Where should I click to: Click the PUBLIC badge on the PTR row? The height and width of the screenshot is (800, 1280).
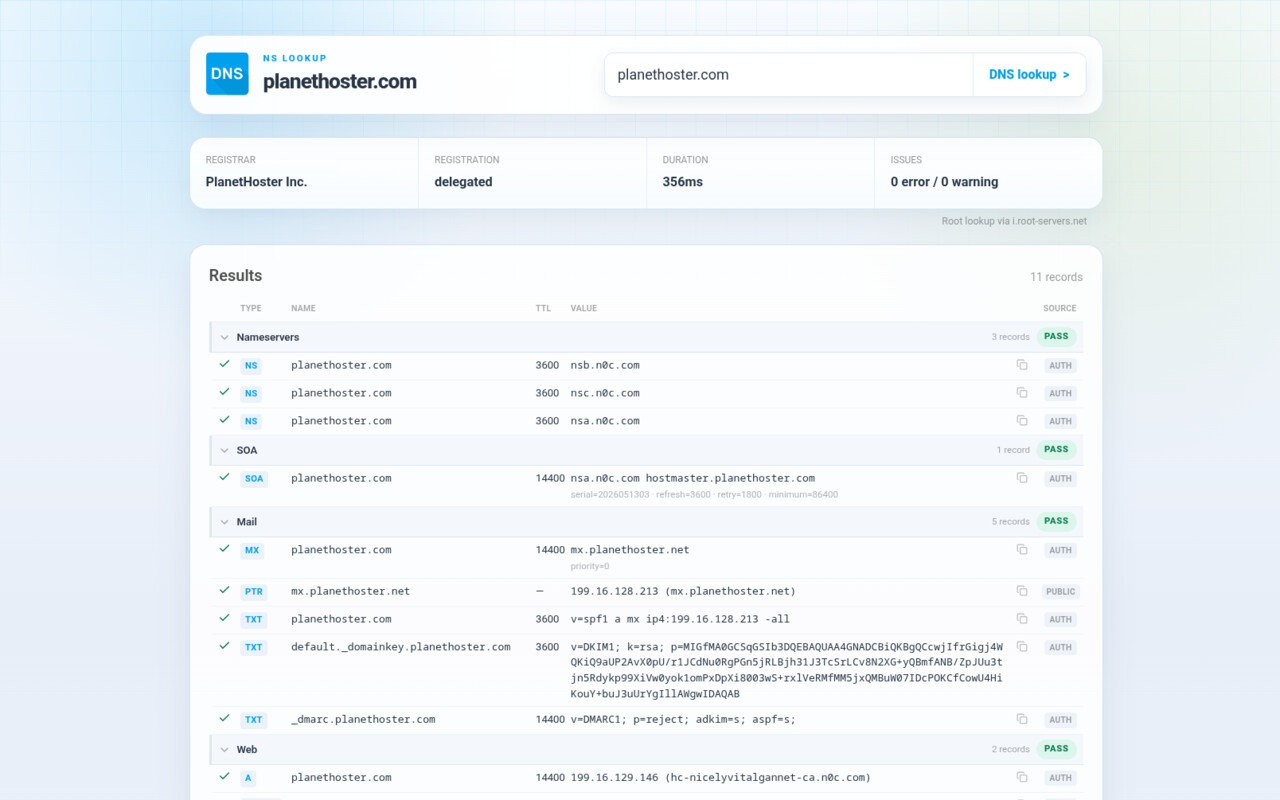click(x=1060, y=592)
